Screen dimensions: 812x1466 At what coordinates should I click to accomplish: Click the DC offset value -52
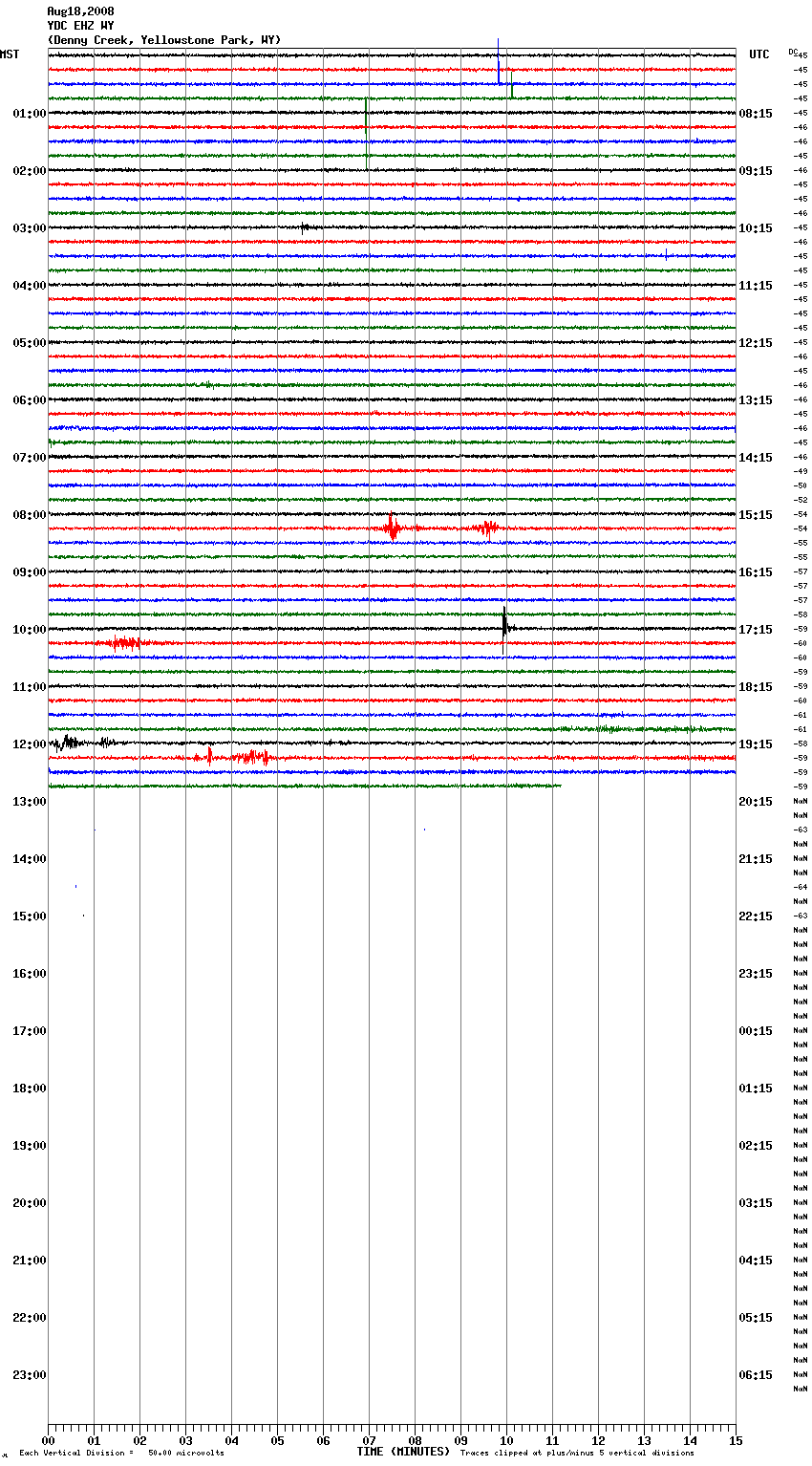point(801,501)
